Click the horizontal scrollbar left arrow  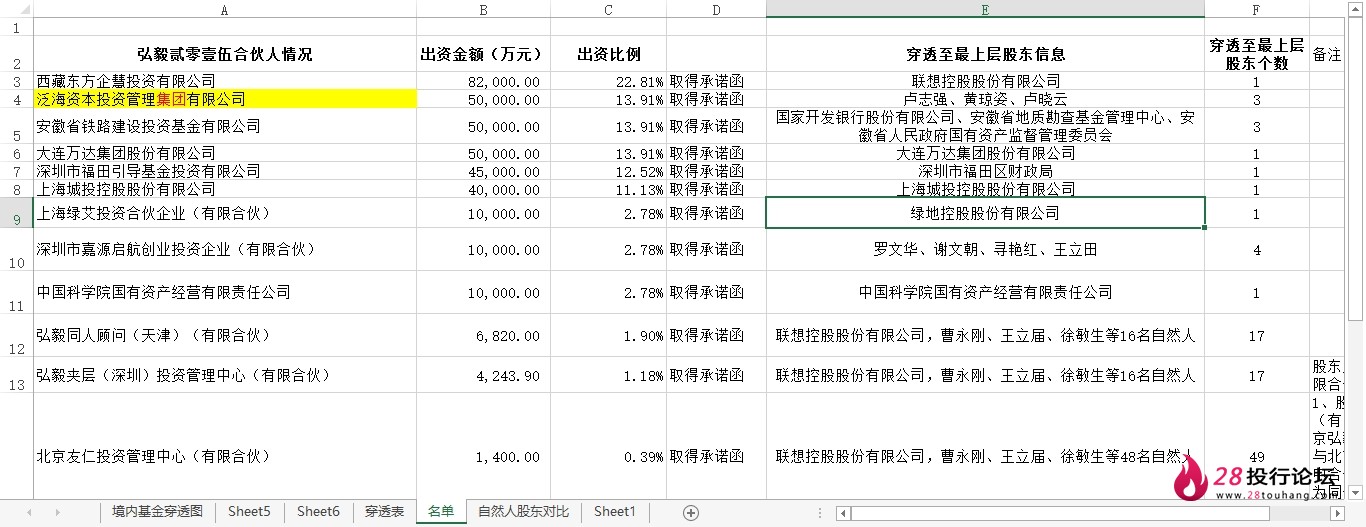pos(845,513)
